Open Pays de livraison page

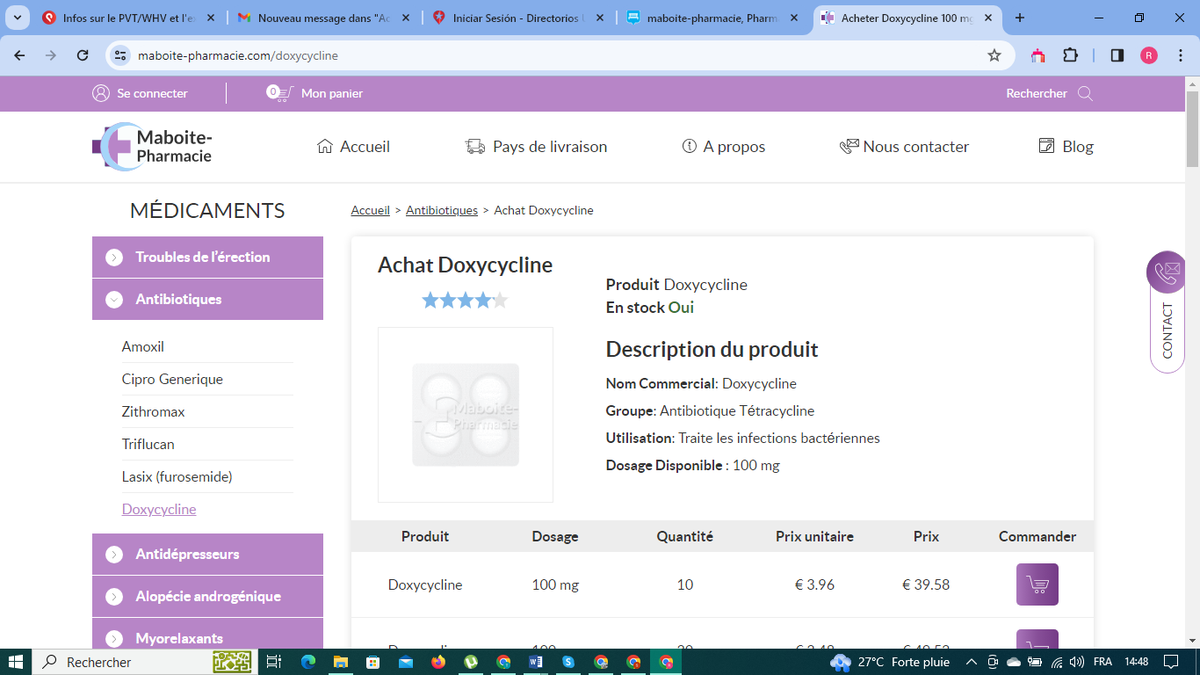tap(537, 146)
